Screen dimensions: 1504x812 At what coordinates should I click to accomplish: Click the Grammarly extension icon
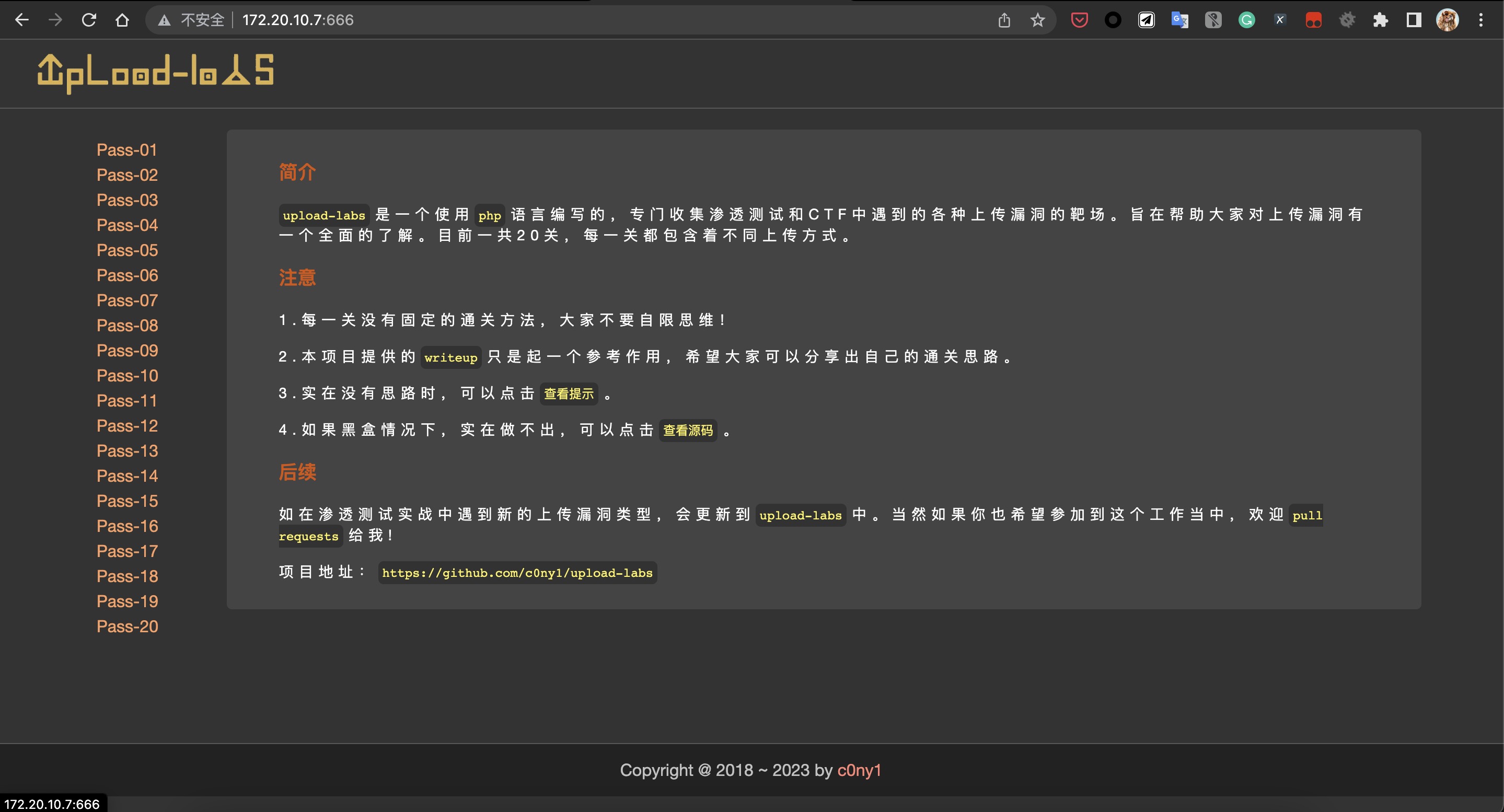(1246, 20)
